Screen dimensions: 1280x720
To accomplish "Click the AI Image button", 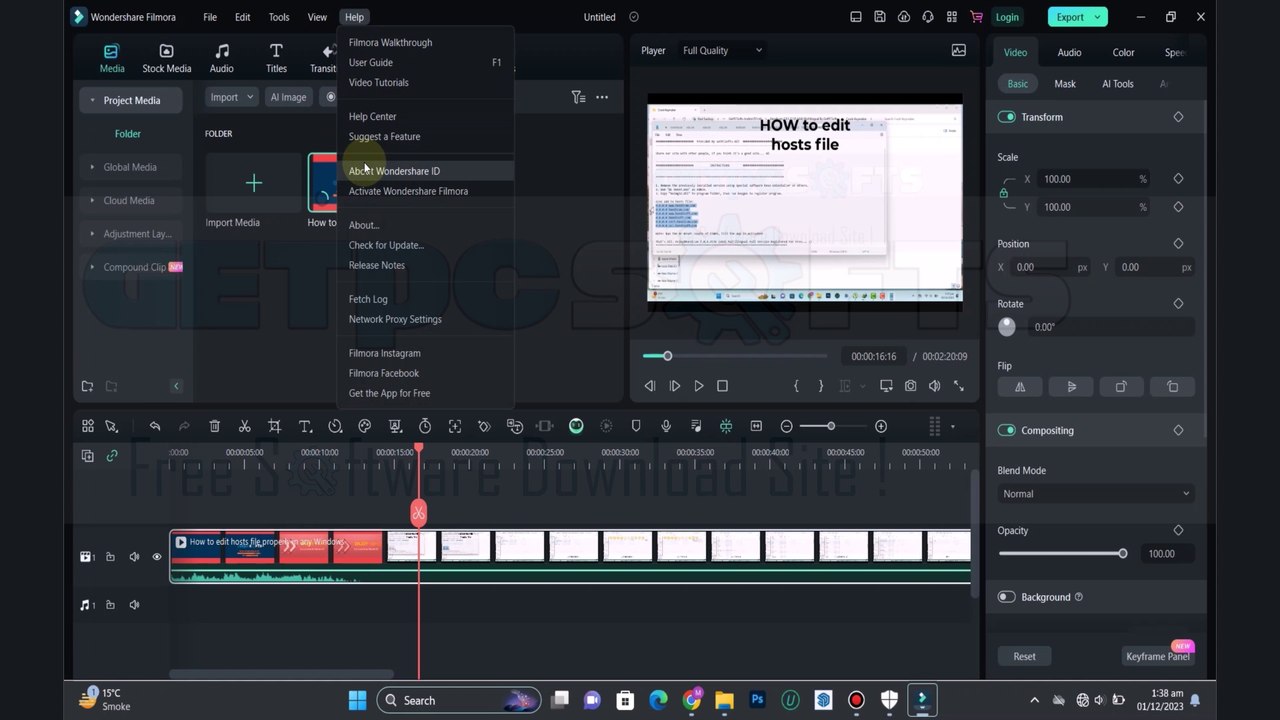I will 288,97.
